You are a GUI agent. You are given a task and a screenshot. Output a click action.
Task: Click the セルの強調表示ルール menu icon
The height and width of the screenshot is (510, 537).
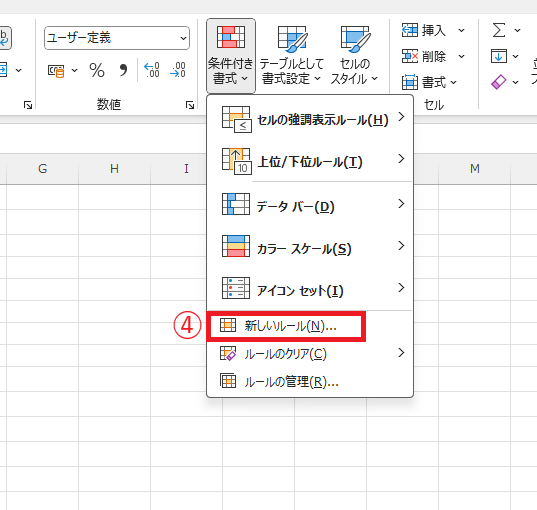tap(236, 119)
